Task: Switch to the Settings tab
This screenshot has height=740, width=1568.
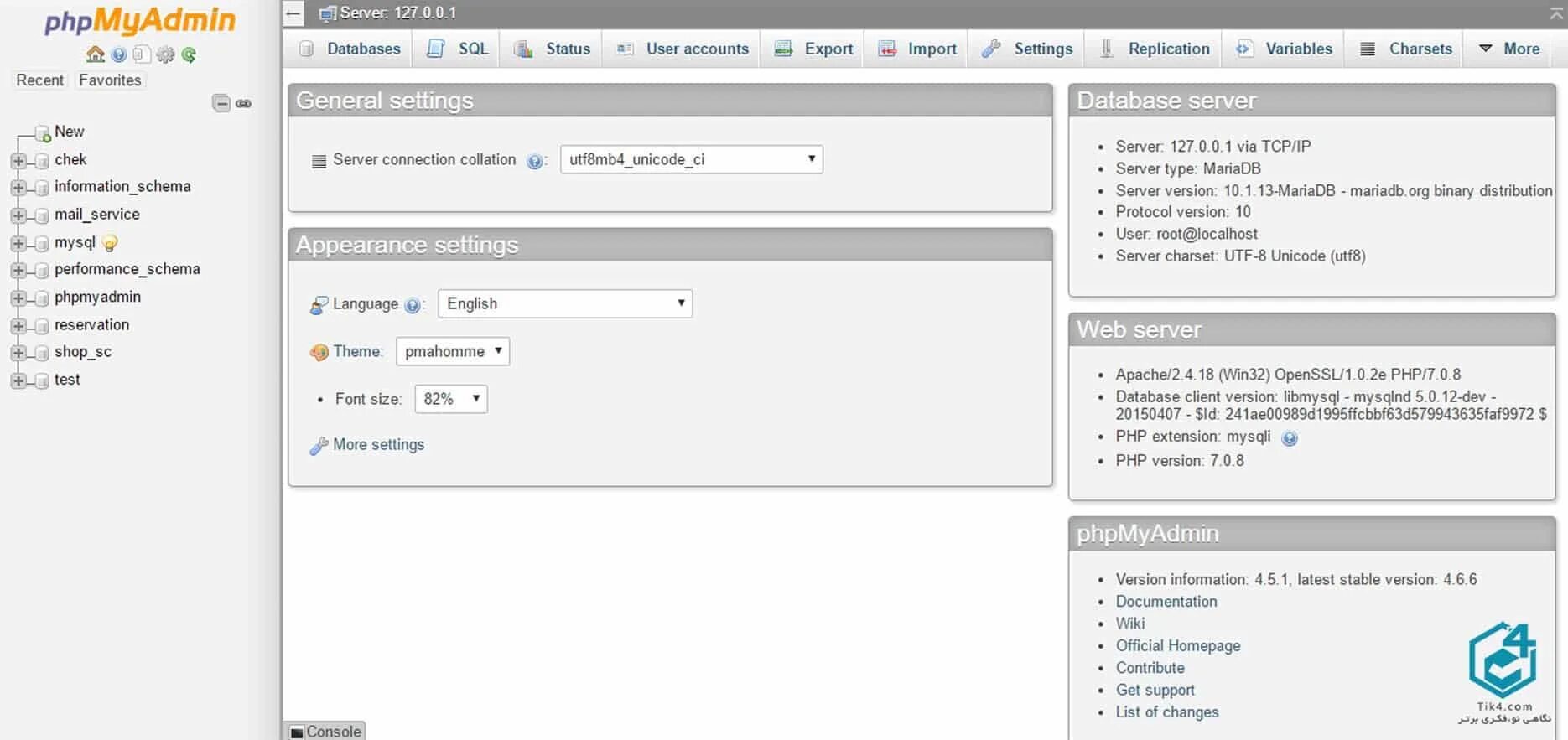Action: coord(1027,49)
